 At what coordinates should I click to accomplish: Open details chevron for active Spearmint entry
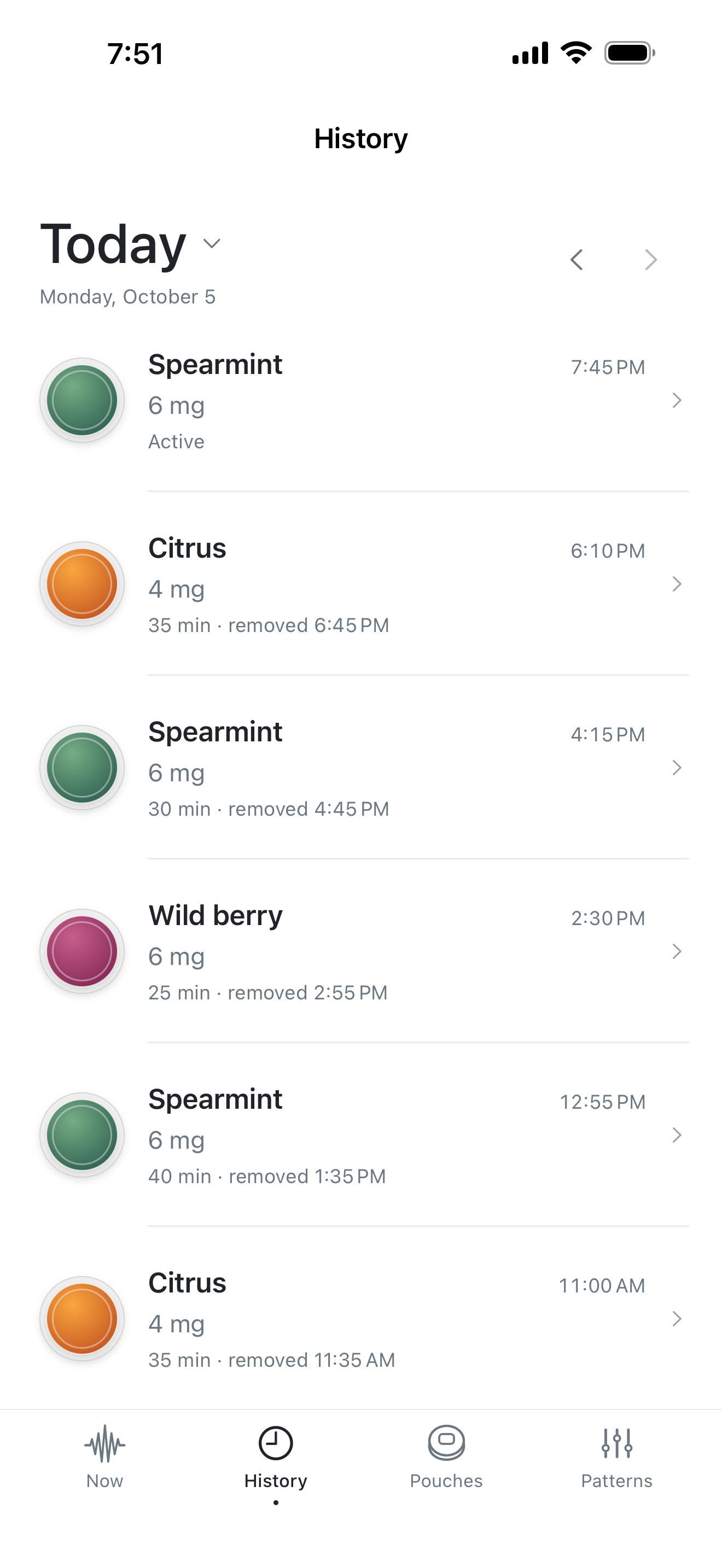point(677,401)
